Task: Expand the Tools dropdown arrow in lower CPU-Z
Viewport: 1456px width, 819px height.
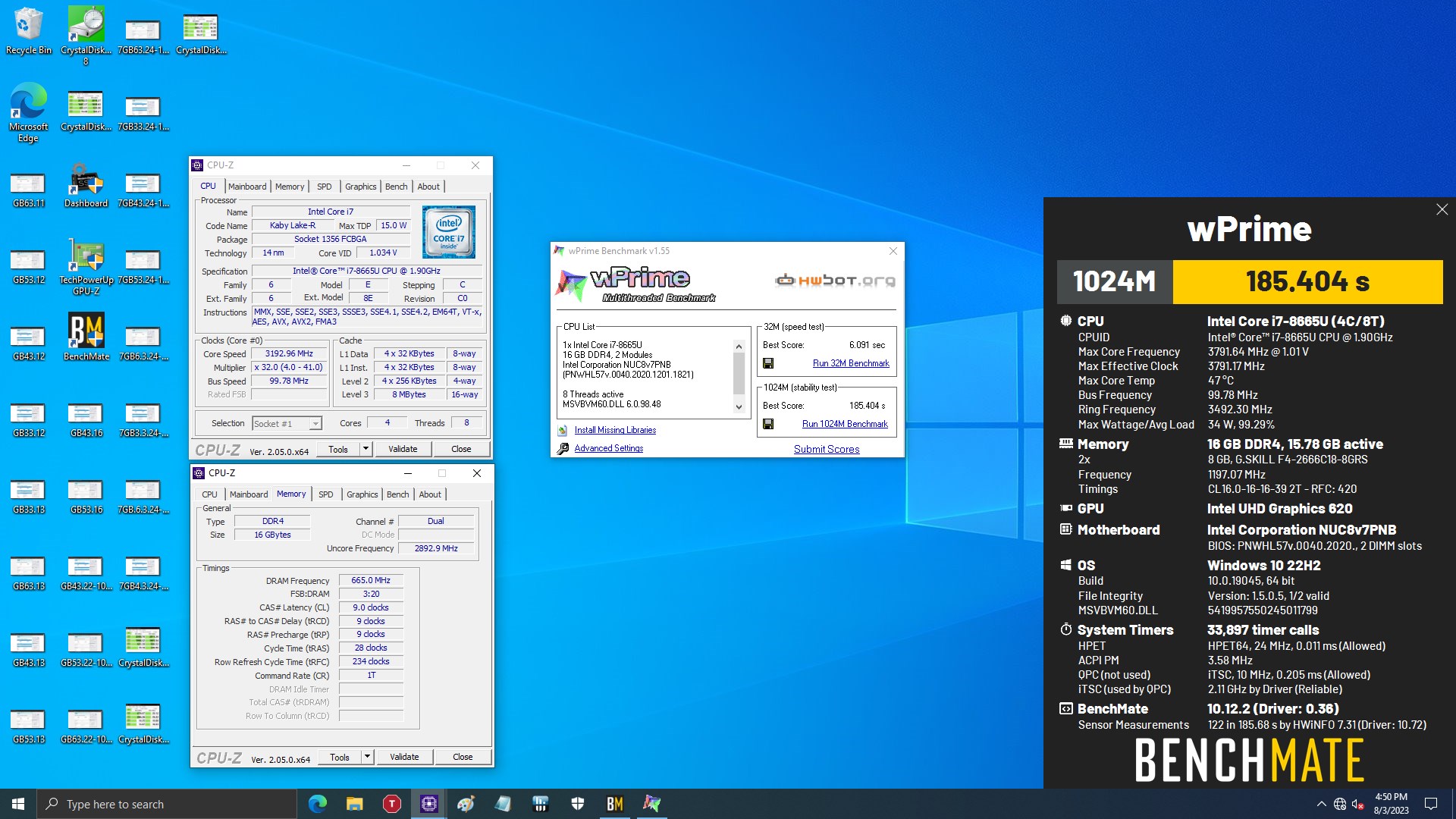Action: pyautogui.click(x=367, y=757)
